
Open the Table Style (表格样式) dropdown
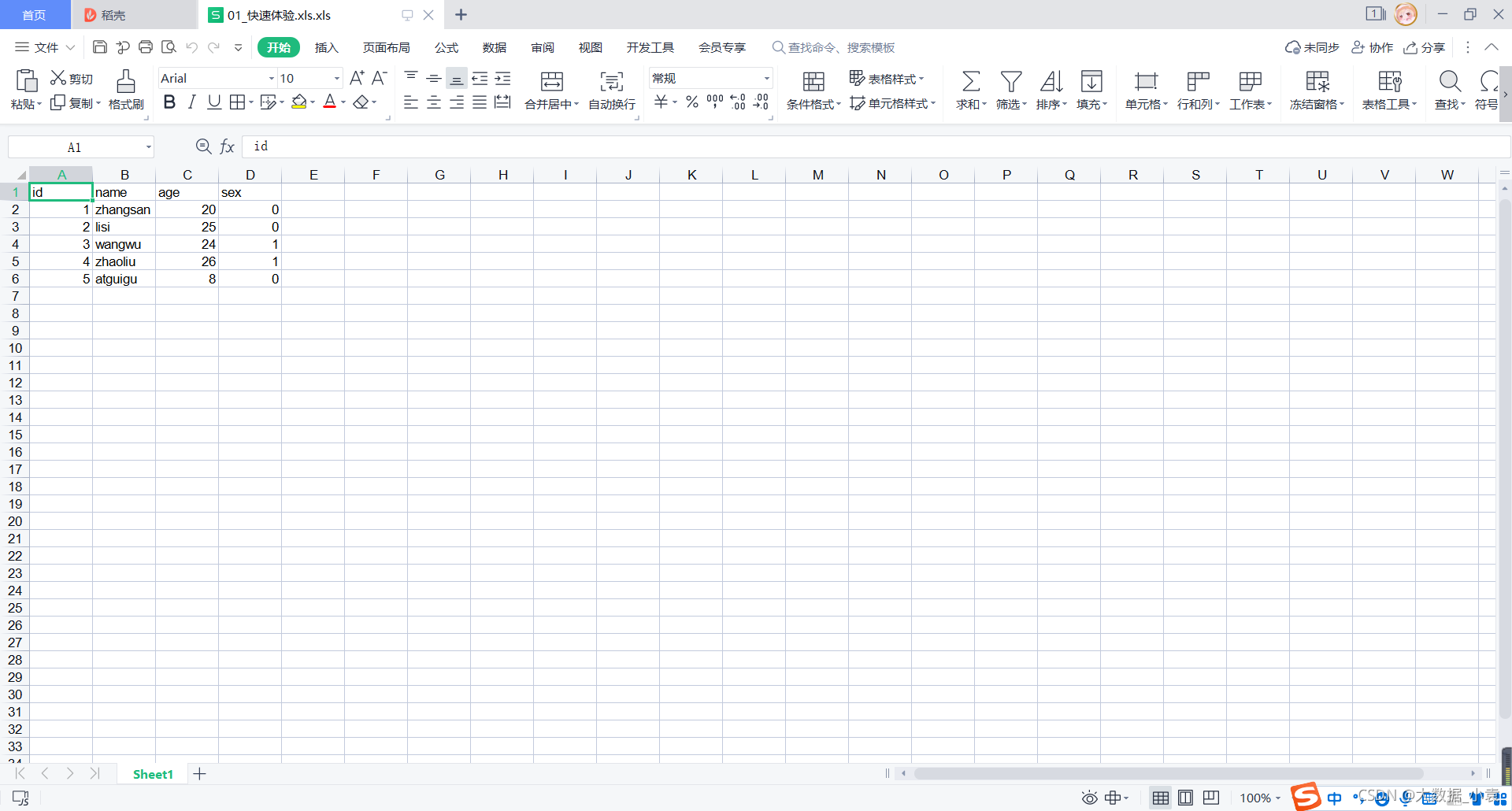(886, 79)
